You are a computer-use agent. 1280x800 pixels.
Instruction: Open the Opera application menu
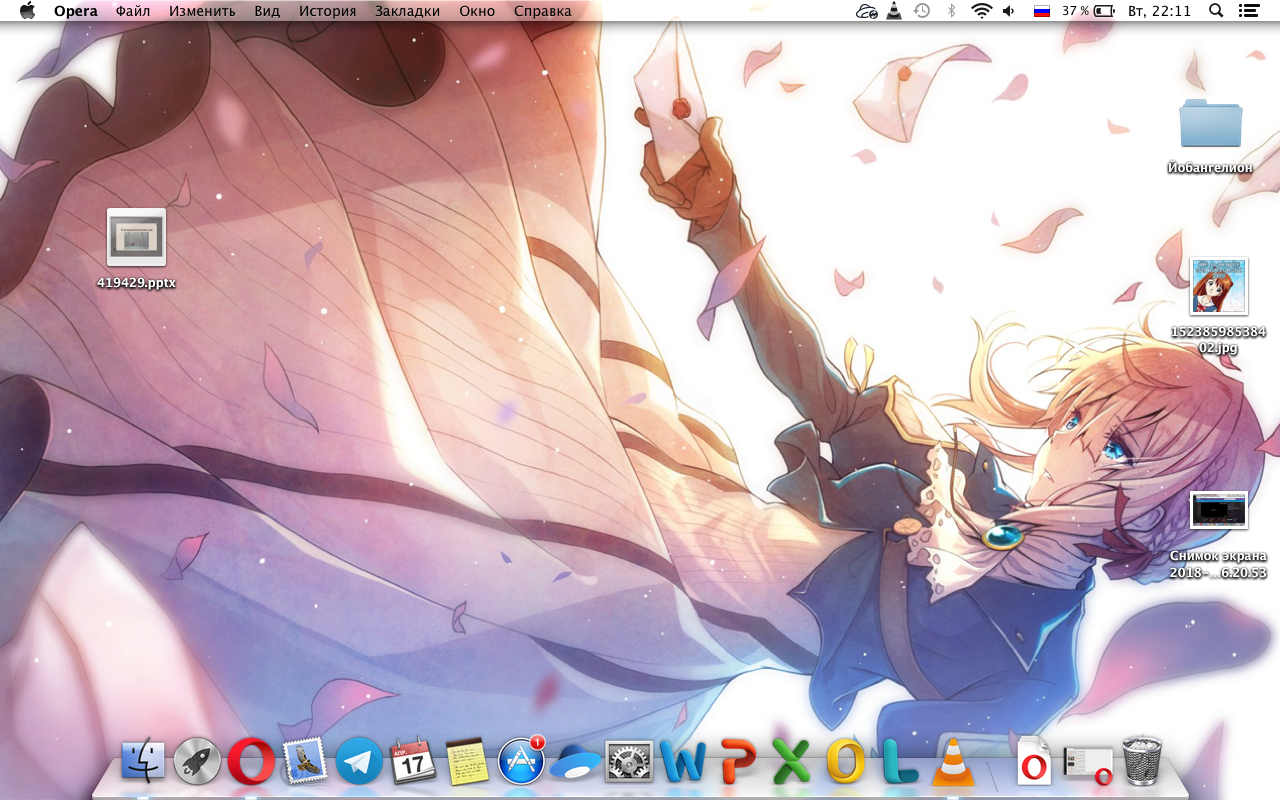76,11
